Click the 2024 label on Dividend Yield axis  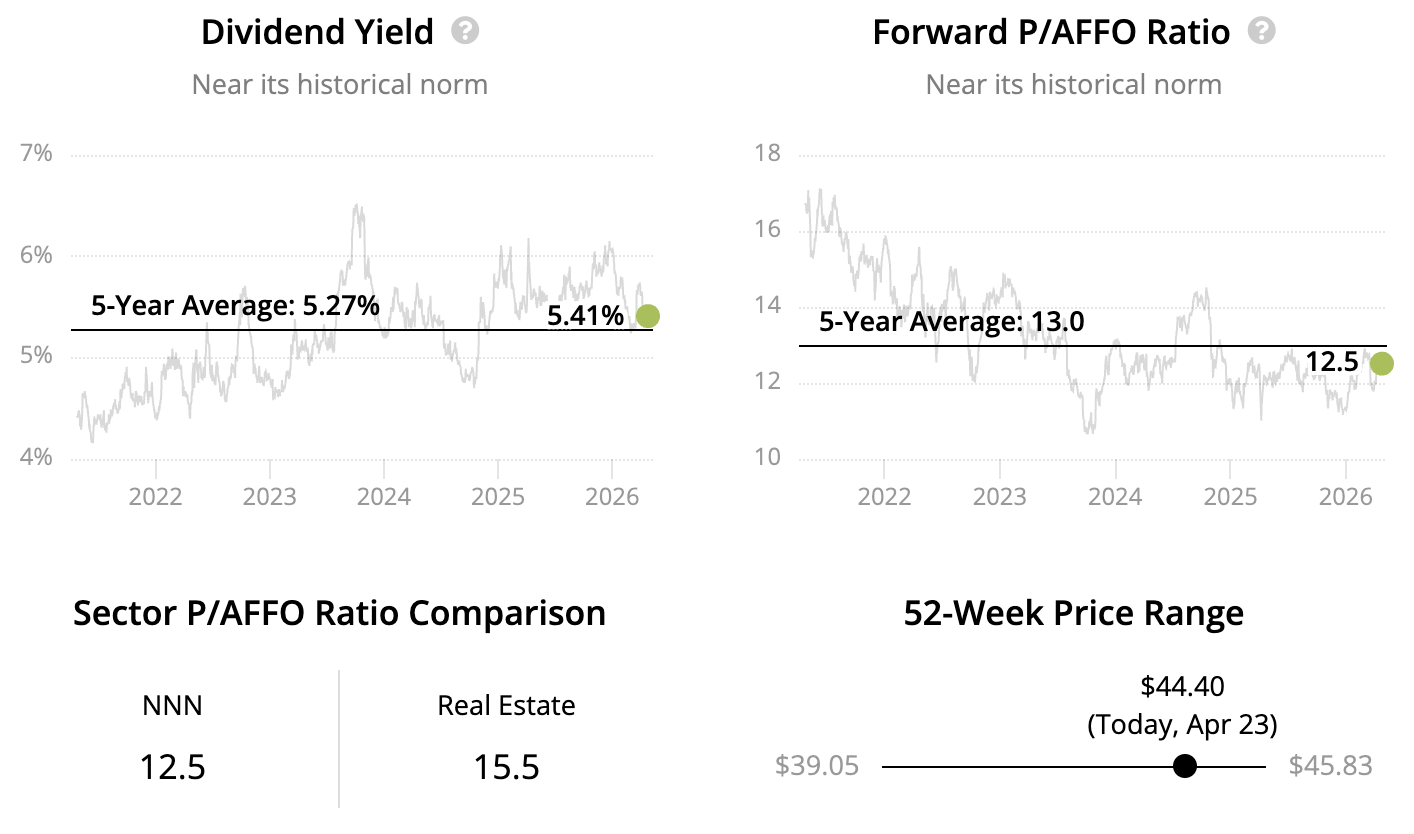(x=384, y=497)
